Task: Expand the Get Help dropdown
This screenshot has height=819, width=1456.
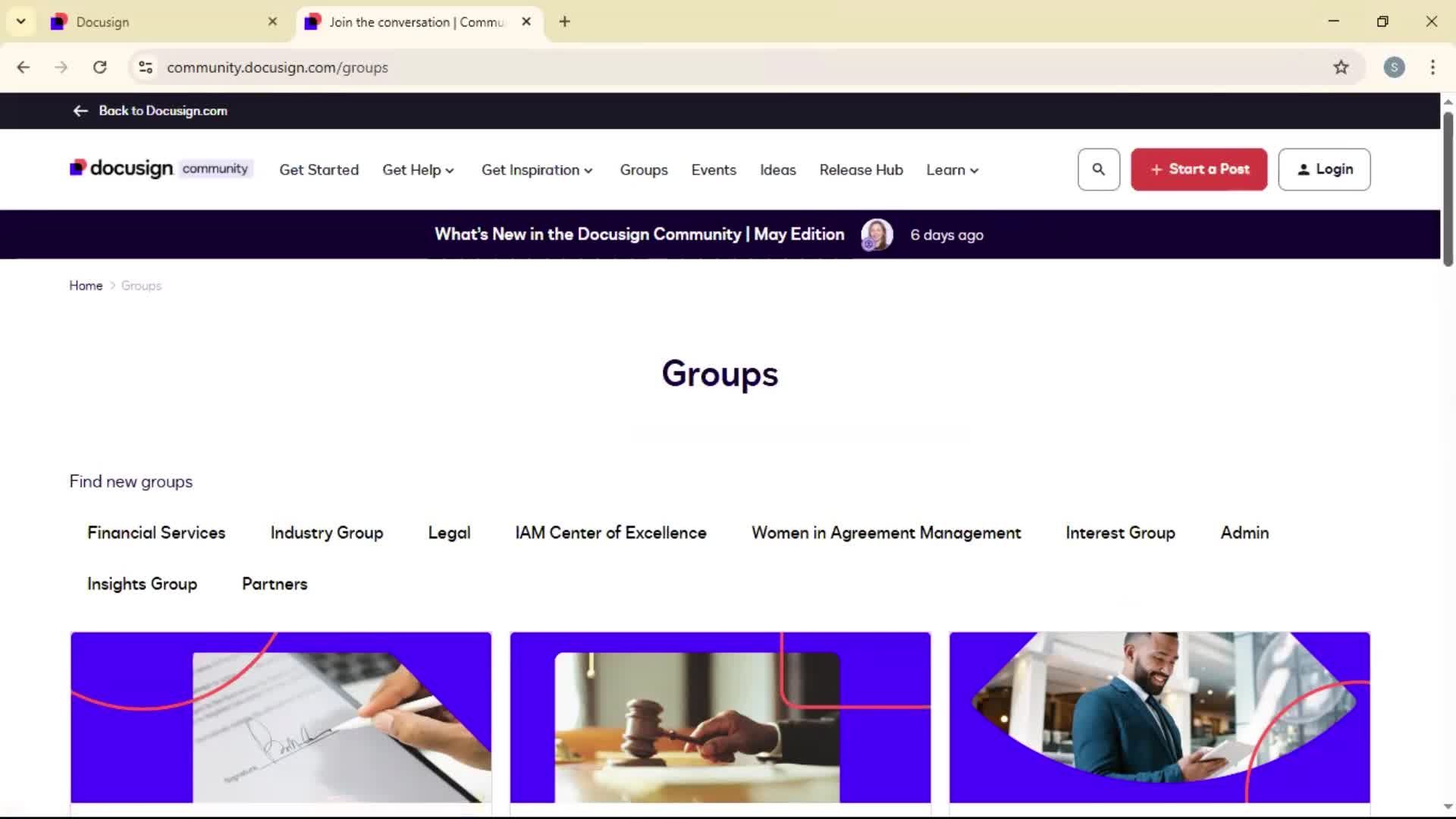Action: (x=418, y=170)
